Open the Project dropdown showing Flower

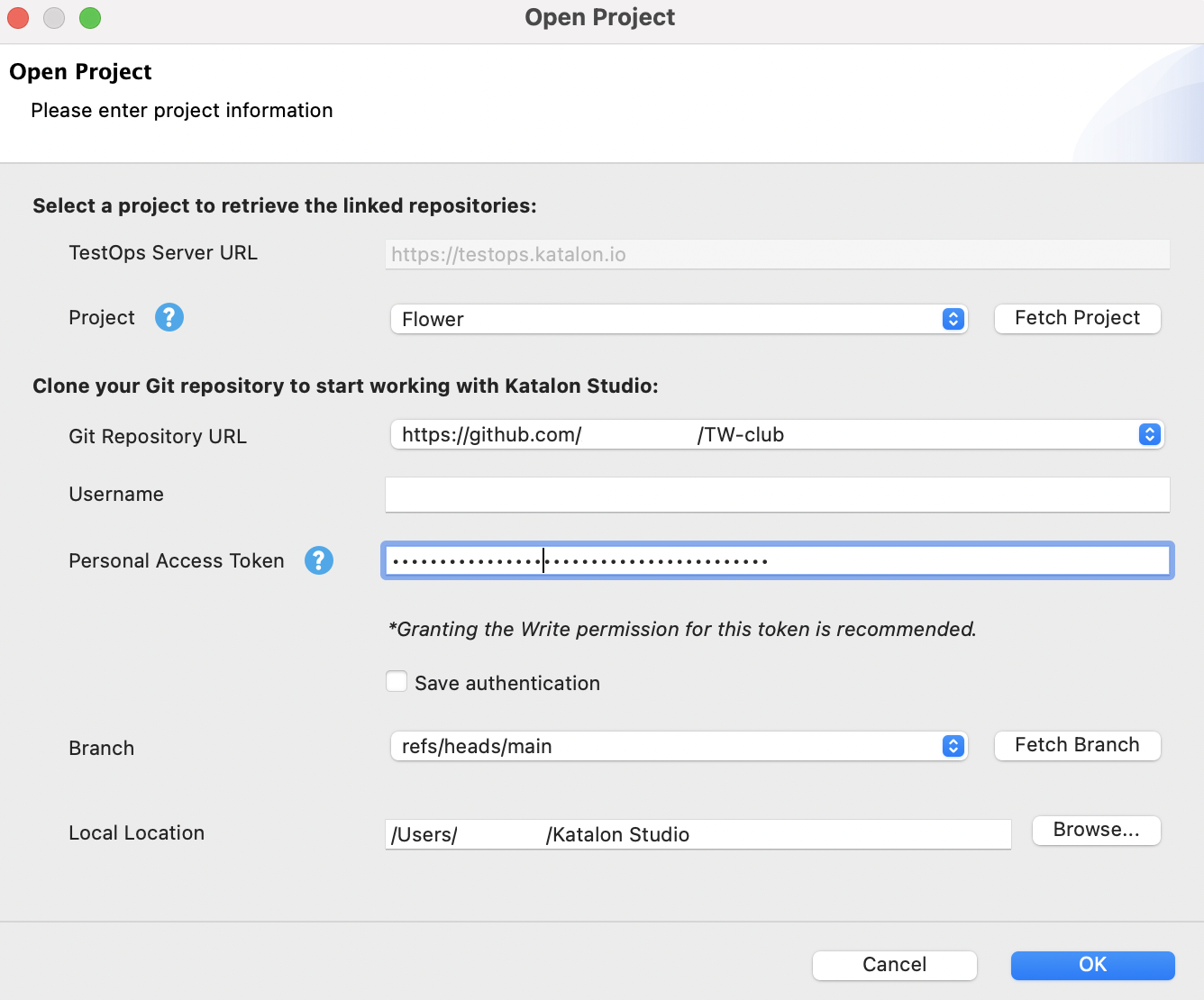click(x=679, y=319)
